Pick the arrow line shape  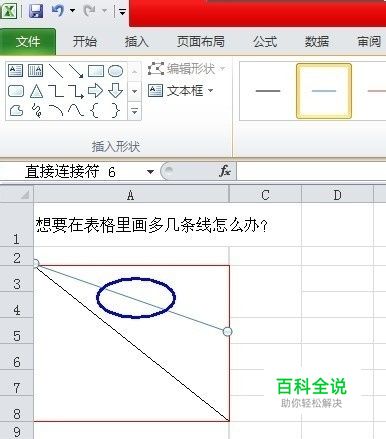click(x=76, y=71)
